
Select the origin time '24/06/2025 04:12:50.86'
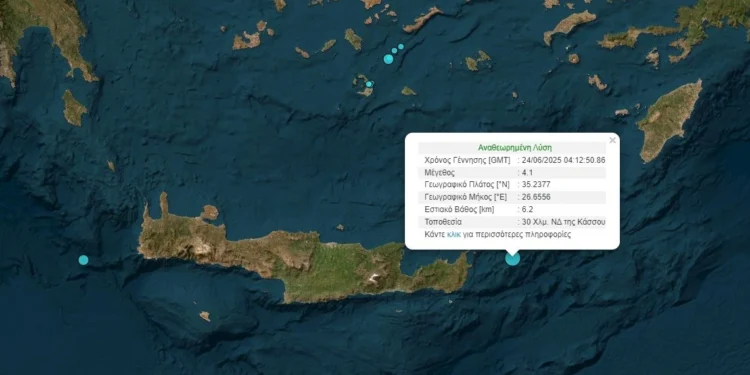(563, 160)
